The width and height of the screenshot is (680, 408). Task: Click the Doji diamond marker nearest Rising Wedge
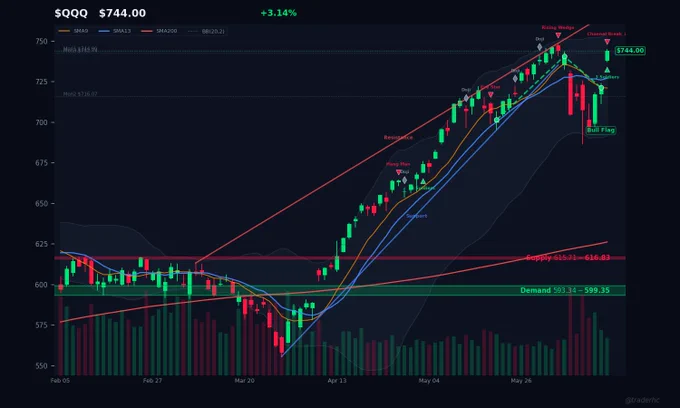[539, 47]
